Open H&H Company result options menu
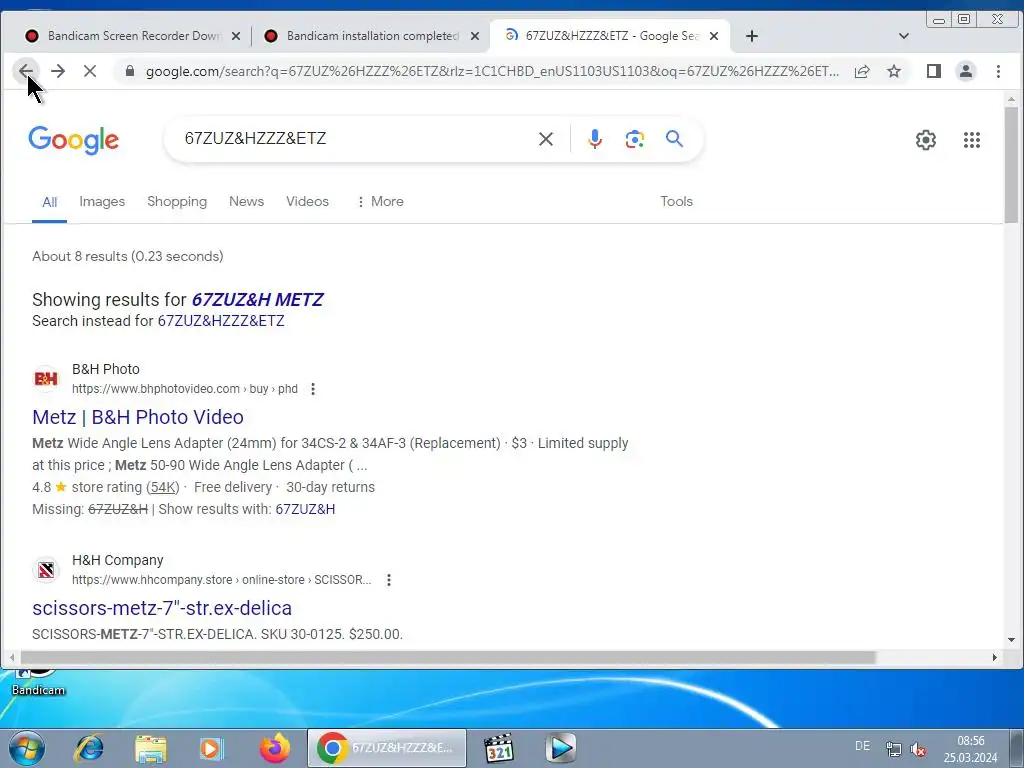Viewport: 1024px width, 768px height. (x=389, y=580)
